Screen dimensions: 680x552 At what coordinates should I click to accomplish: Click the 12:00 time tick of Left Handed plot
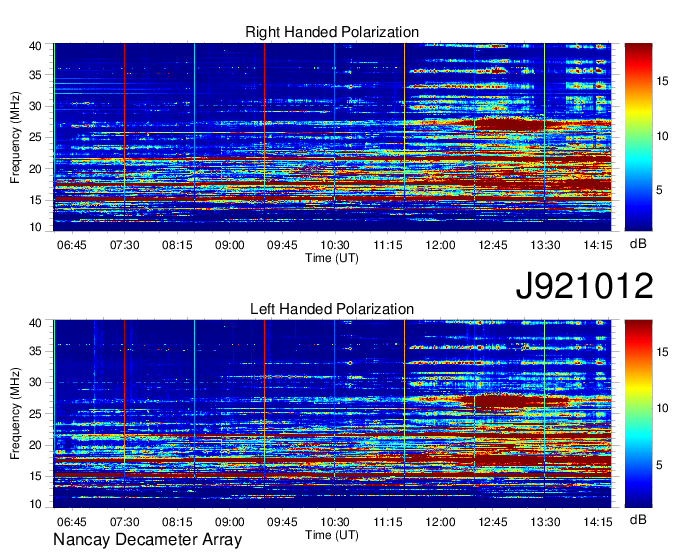[x=440, y=522]
